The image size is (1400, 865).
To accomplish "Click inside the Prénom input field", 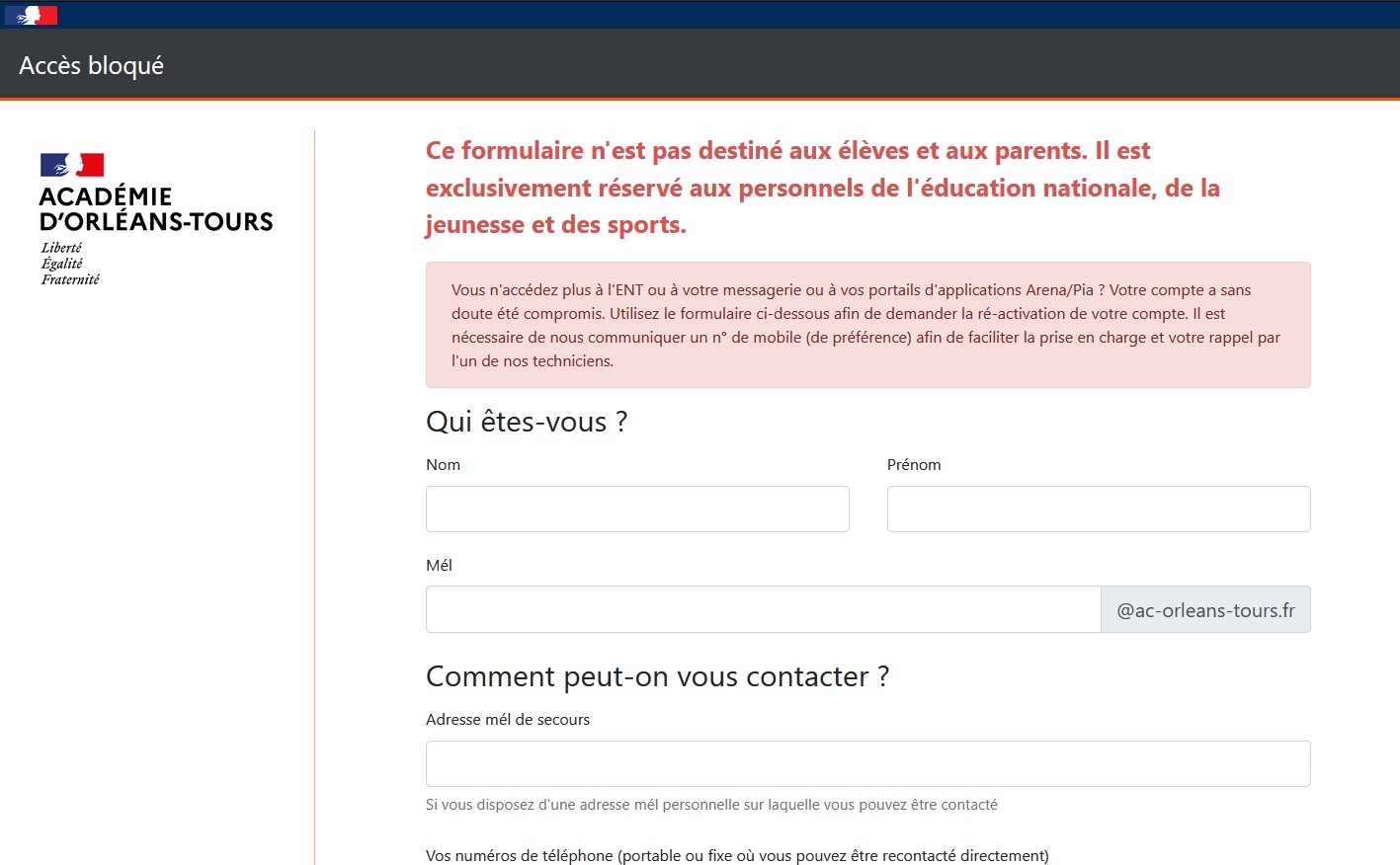I will pos(1098,509).
